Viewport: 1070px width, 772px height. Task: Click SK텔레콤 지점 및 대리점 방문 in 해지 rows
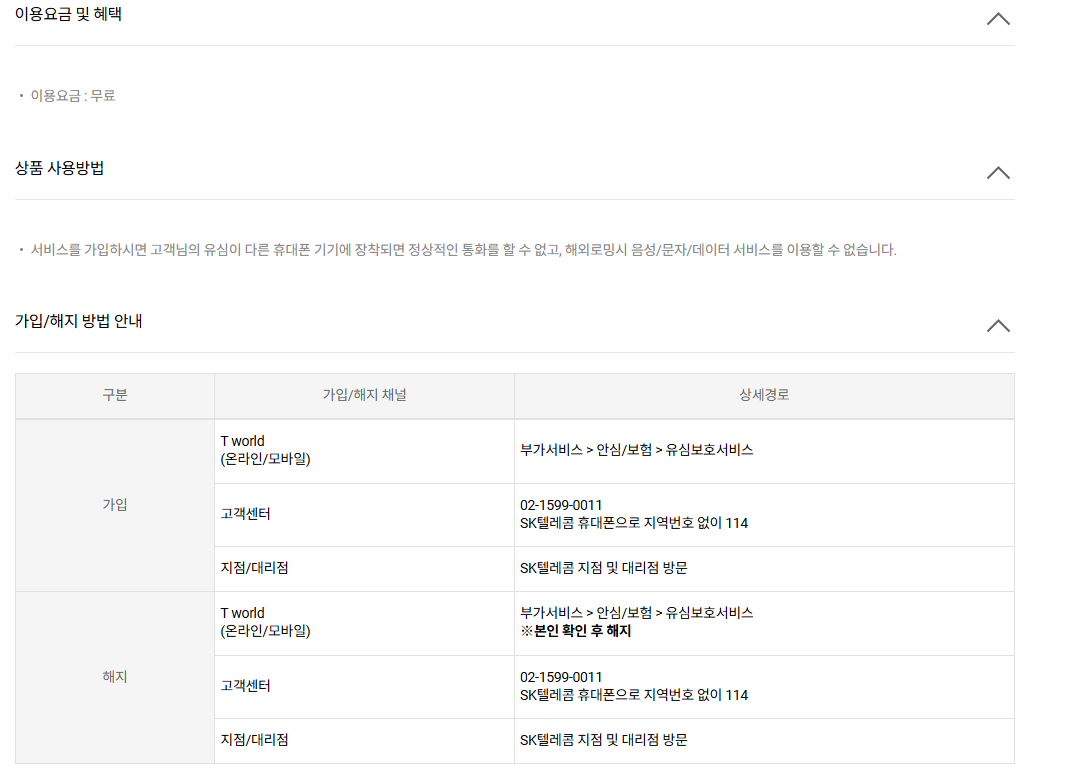click(x=604, y=740)
